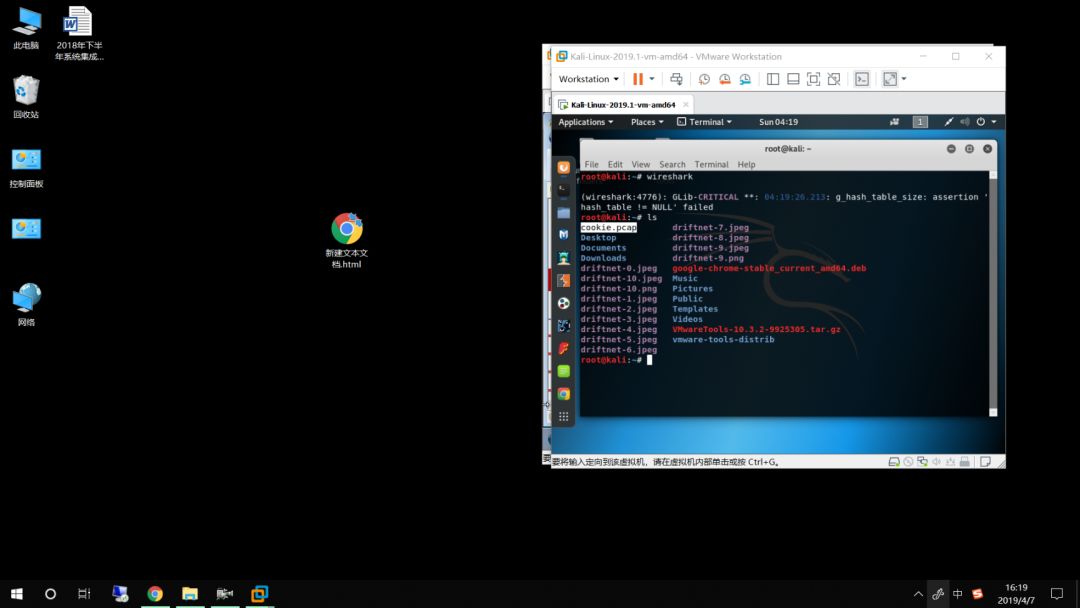
Task: Open the fit-display dropdown arrow in VMware toolbar
Action: [x=904, y=78]
